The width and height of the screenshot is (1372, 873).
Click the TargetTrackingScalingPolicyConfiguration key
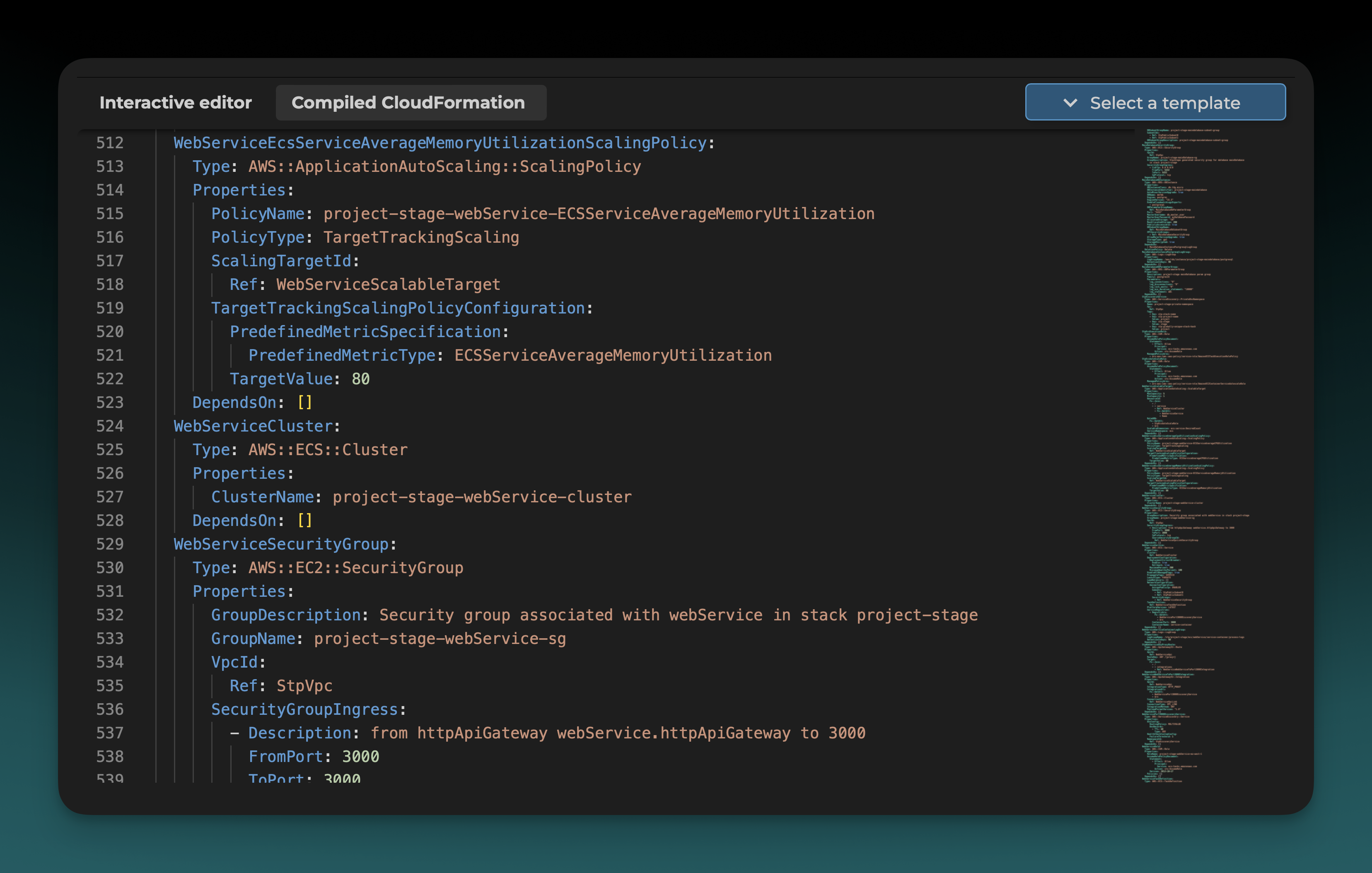[398, 309]
